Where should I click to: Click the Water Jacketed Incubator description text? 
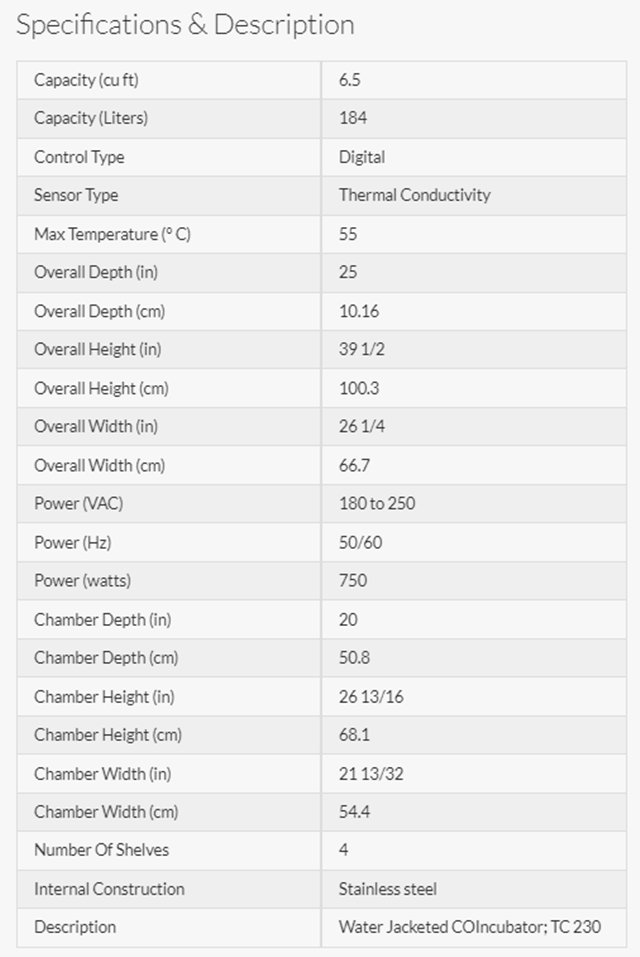click(x=469, y=927)
